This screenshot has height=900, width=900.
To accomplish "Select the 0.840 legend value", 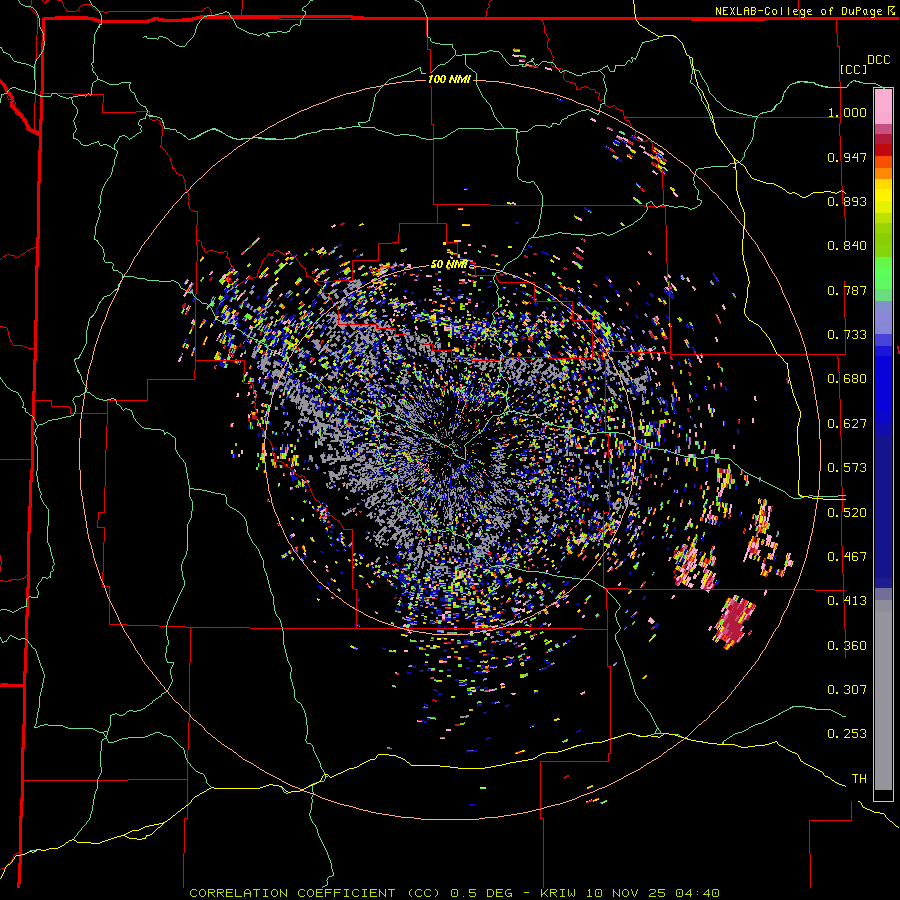I will [x=847, y=246].
